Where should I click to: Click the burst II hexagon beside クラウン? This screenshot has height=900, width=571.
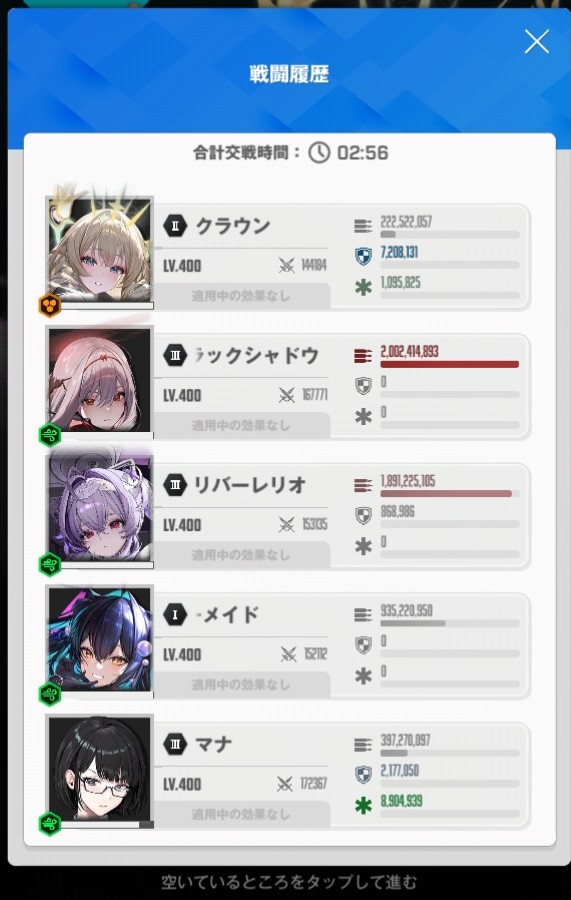pos(175,226)
